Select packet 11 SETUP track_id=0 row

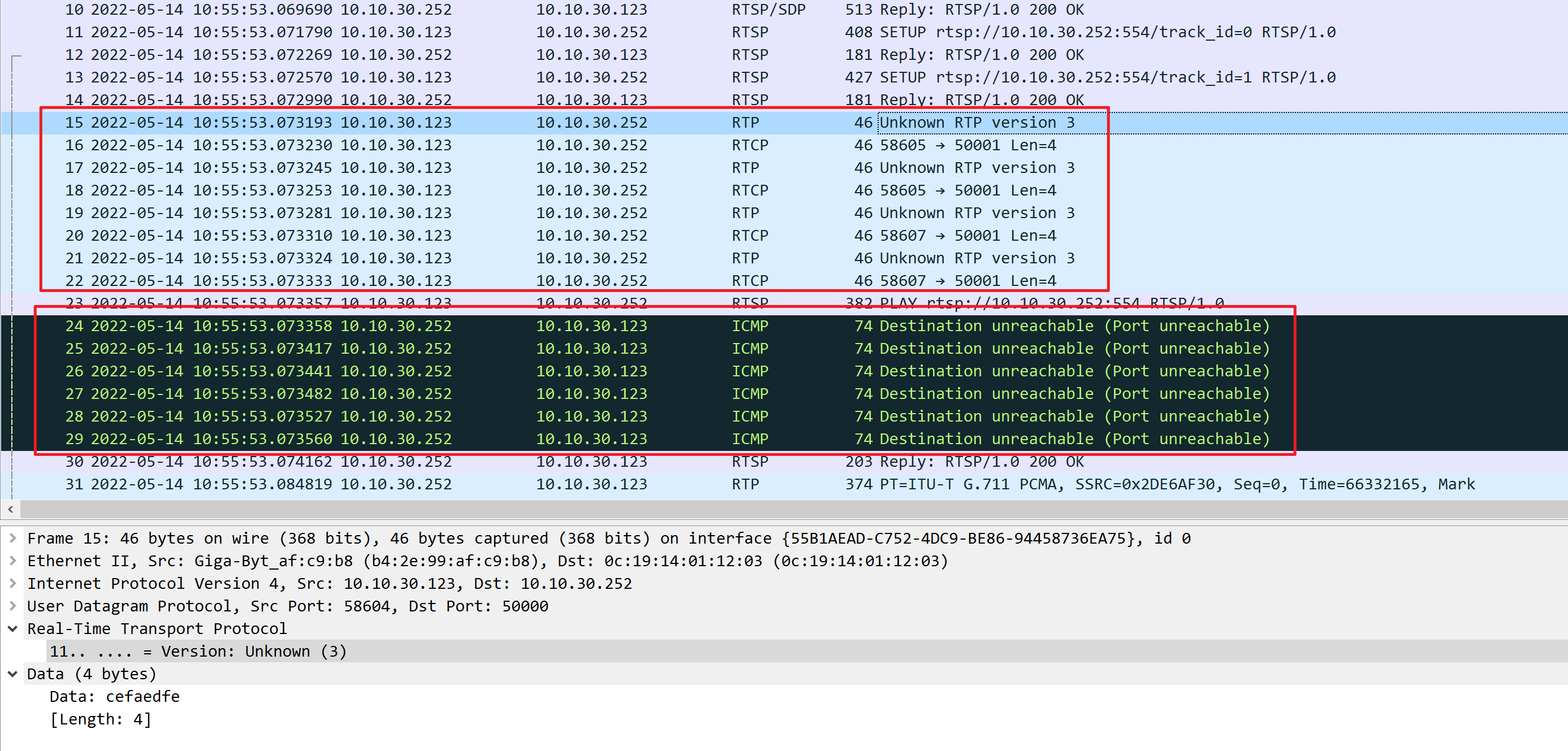coord(784,32)
